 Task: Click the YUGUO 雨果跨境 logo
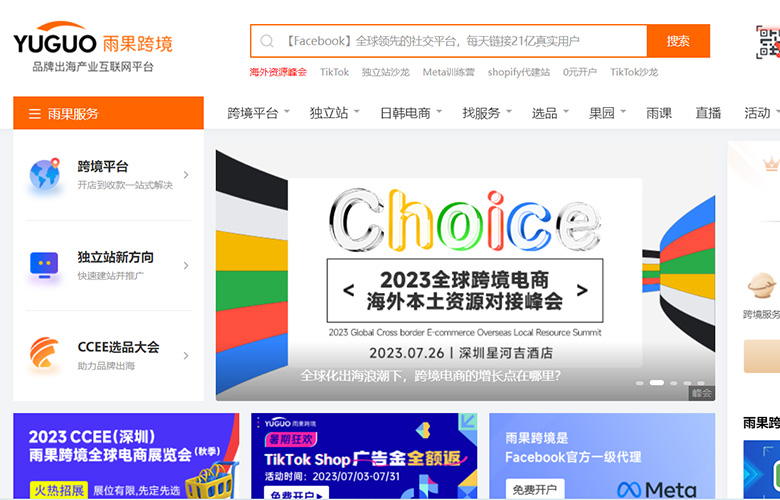93,39
